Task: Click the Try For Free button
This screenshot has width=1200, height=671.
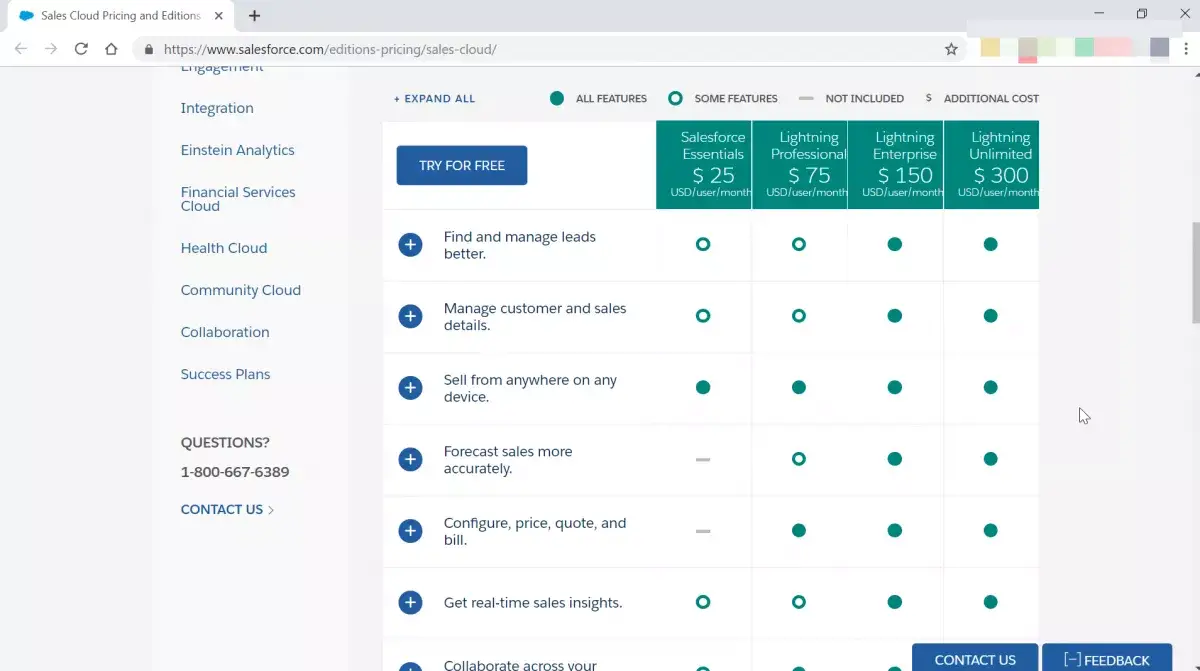Action: click(462, 165)
